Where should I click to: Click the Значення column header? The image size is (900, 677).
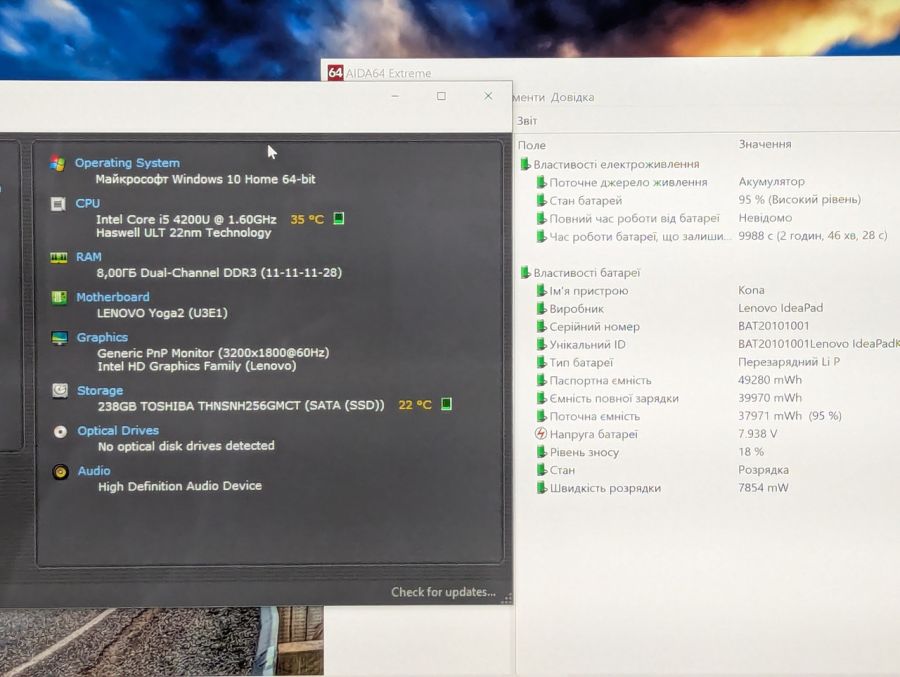pos(765,144)
